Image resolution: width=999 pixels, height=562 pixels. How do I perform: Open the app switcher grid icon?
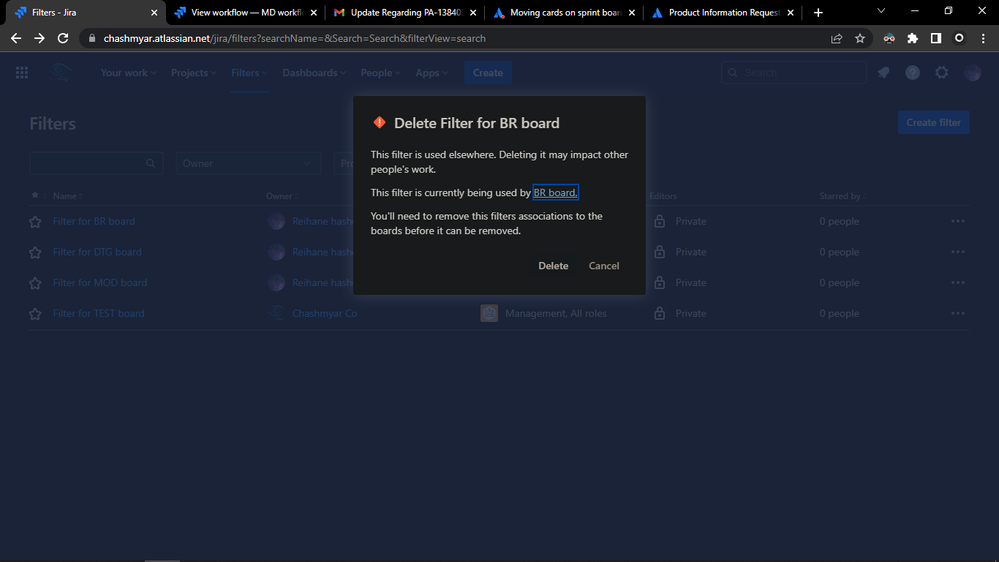click(x=22, y=73)
